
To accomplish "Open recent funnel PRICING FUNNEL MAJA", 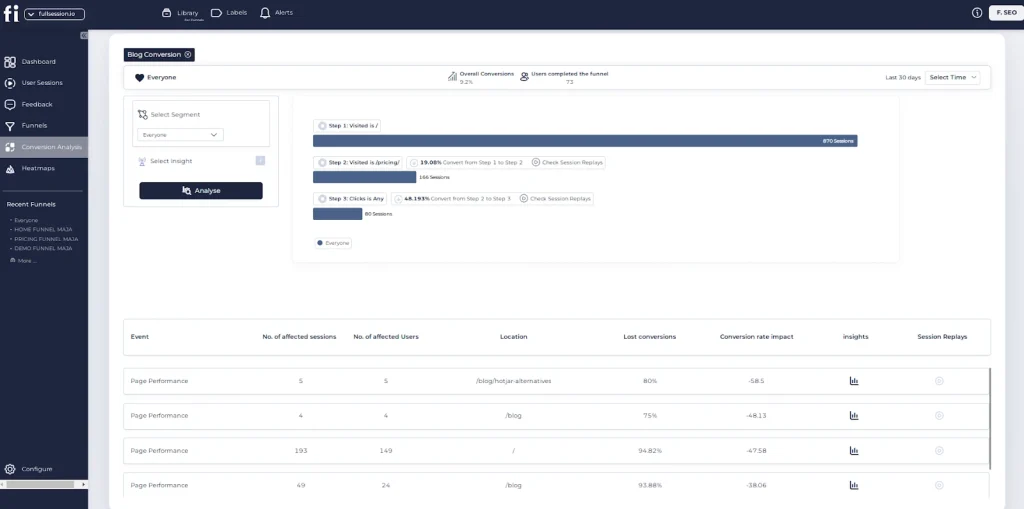I will (x=46, y=239).
